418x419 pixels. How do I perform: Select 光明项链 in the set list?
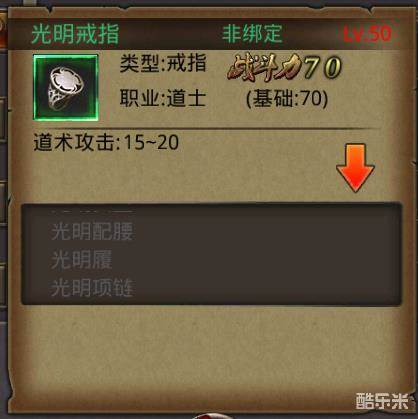(x=92, y=288)
